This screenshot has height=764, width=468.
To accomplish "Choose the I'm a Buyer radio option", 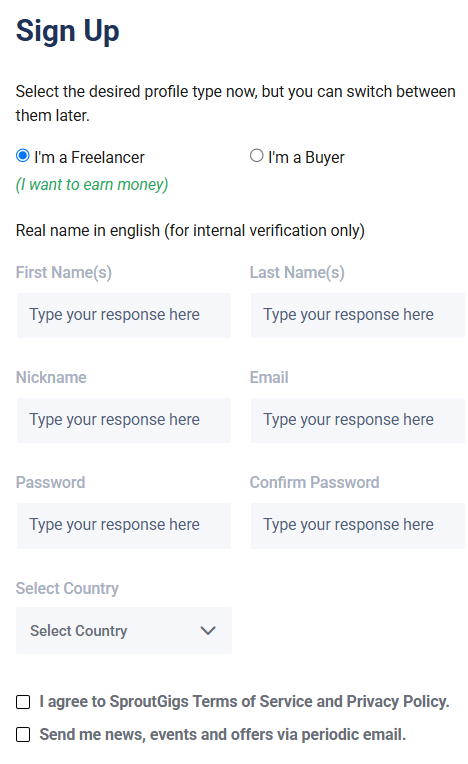I will (x=257, y=156).
